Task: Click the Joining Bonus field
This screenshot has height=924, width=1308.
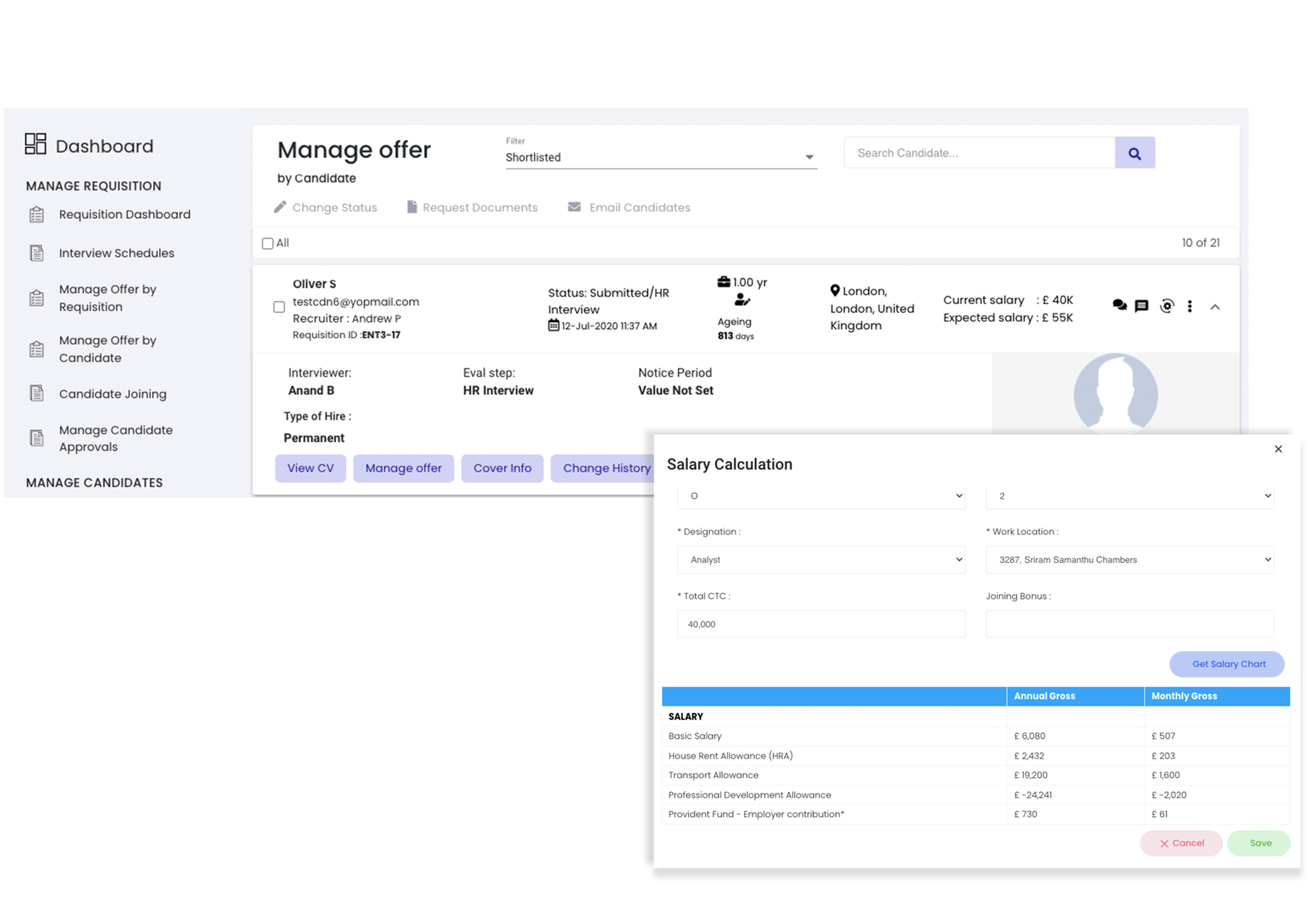Action: 1130,624
